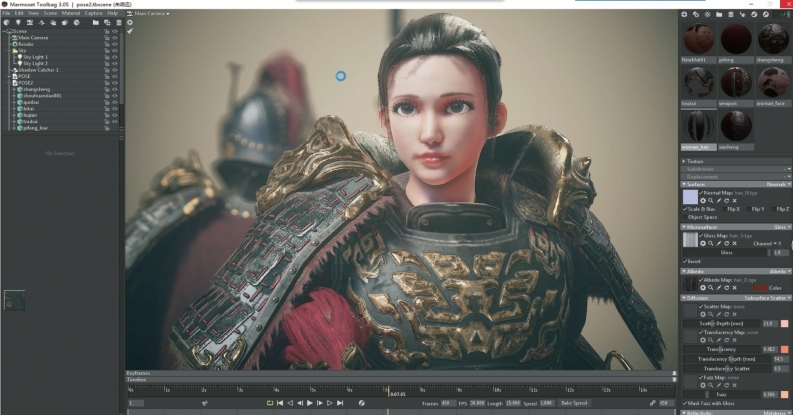The image size is (793, 415).
Task: Toggle Normal Map checkbox
Action: [701, 193]
